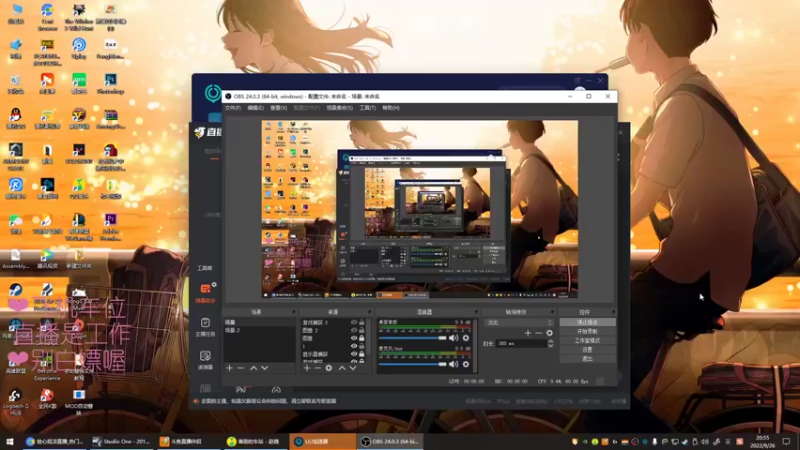Image resolution: width=800 pixels, height=450 pixels.
Task: Toggle eye icon for source named 1
Action: click(354, 346)
